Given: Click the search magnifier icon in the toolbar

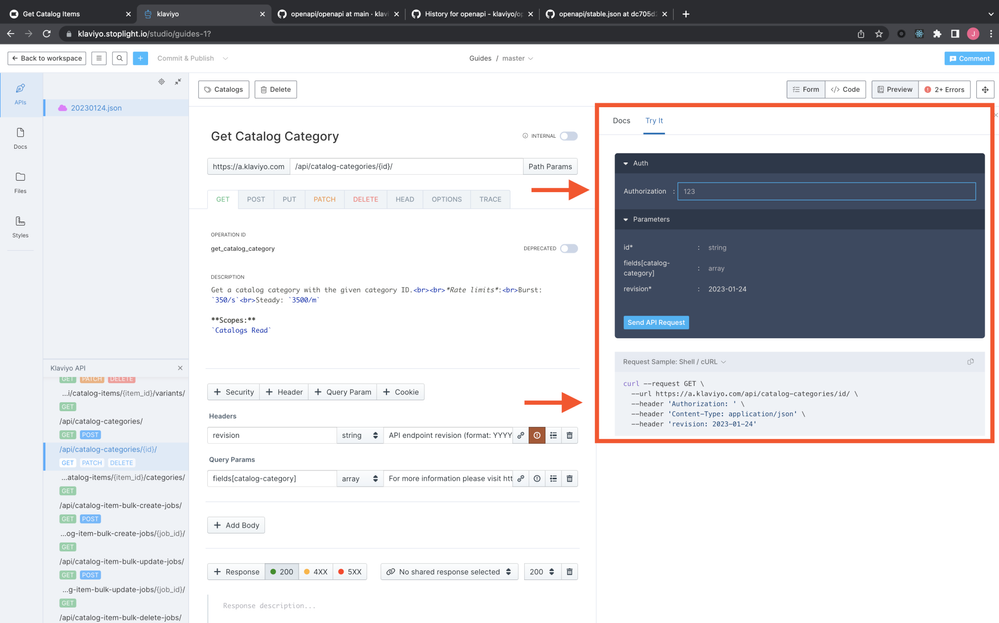Looking at the screenshot, I should (119, 58).
